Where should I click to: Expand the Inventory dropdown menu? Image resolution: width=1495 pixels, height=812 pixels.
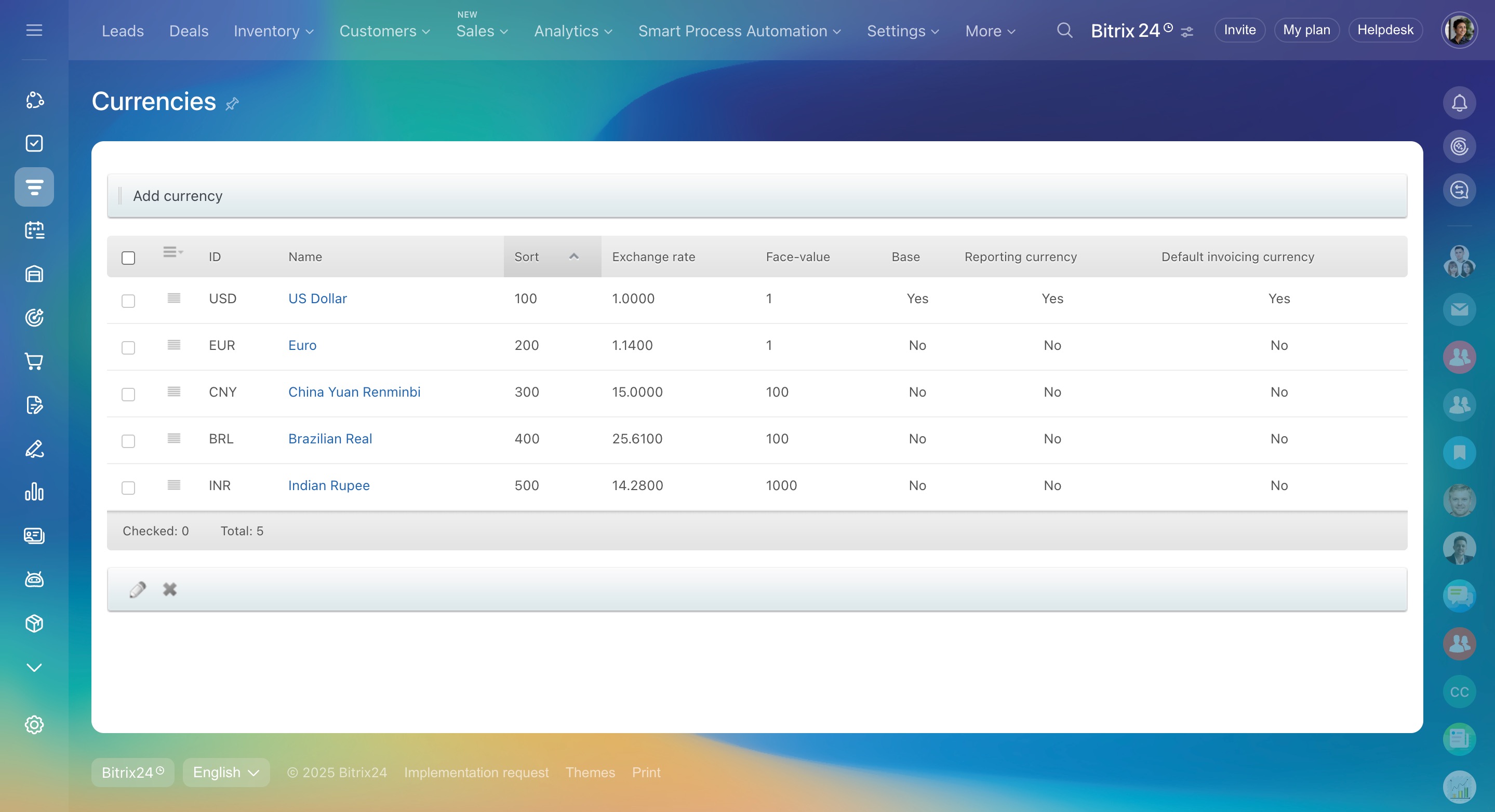tap(273, 31)
